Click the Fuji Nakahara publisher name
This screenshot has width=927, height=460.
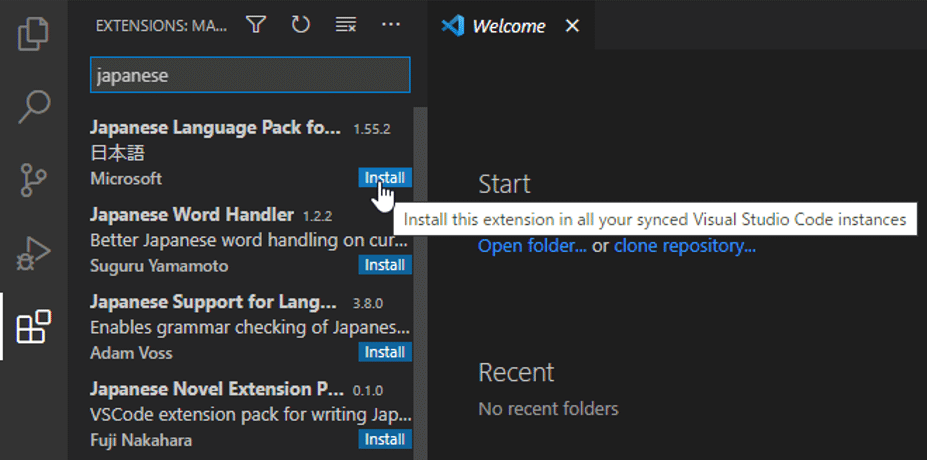pyautogui.click(x=141, y=440)
